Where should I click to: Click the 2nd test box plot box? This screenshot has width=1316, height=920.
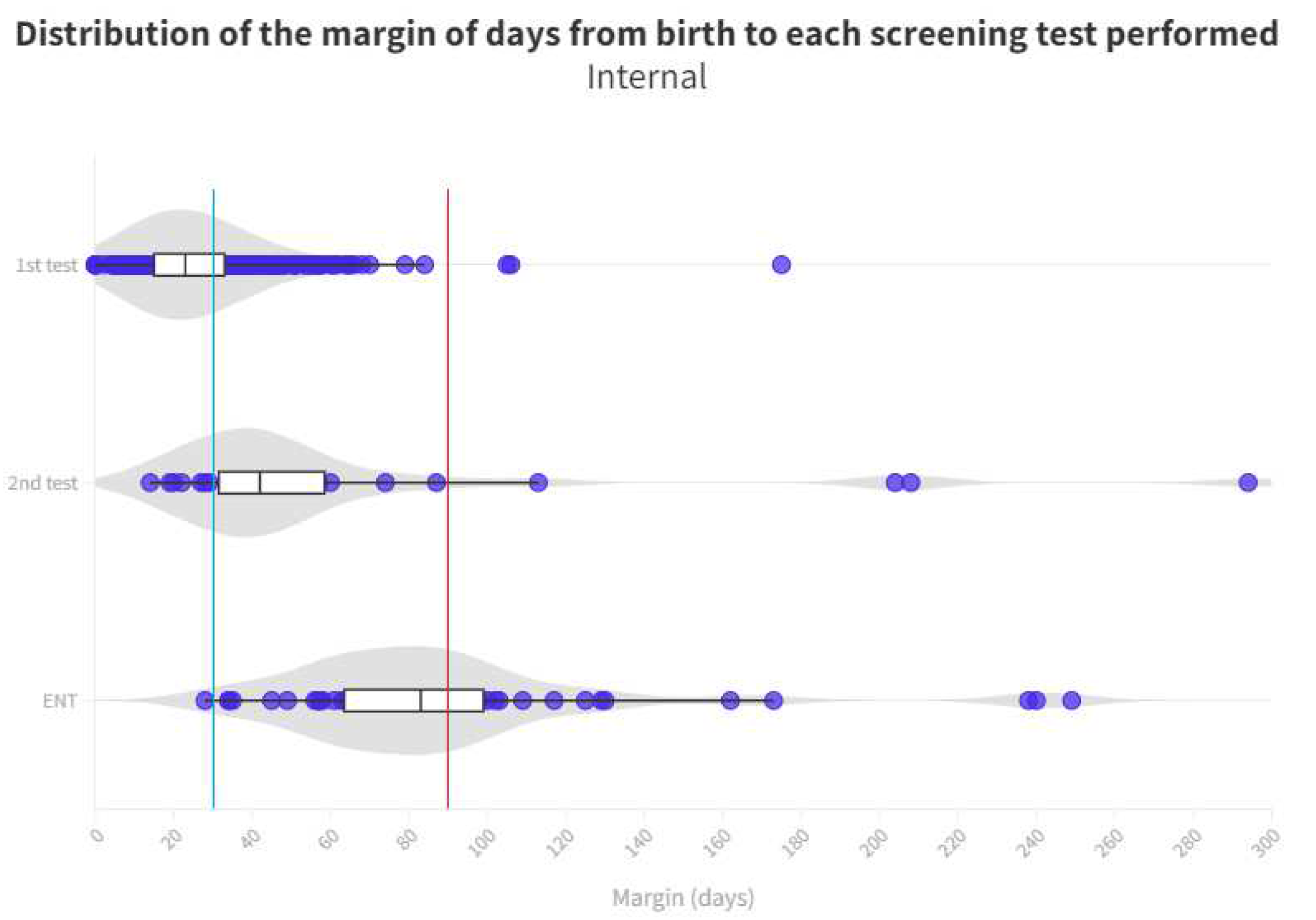(x=272, y=482)
